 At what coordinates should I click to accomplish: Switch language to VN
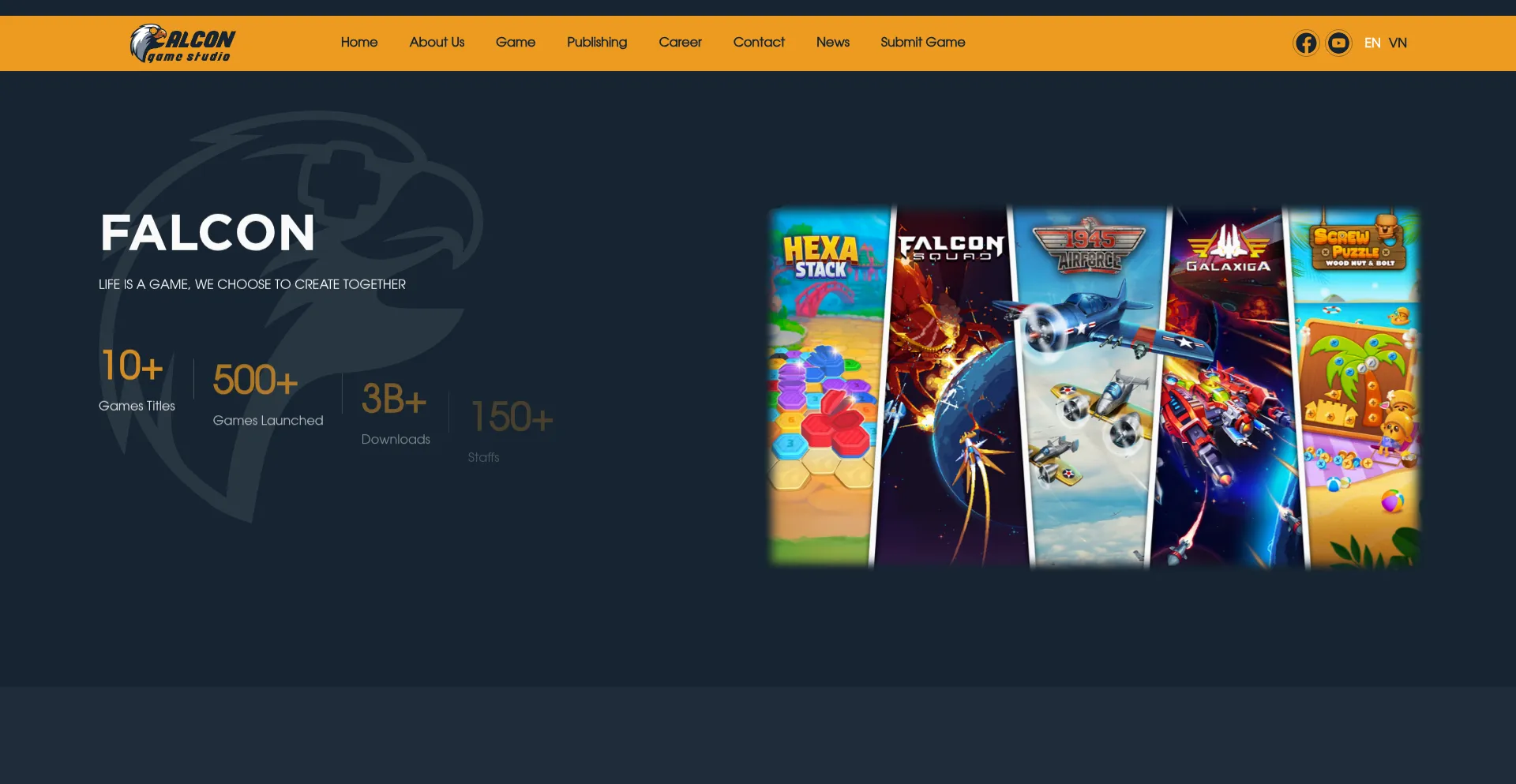pyautogui.click(x=1398, y=43)
